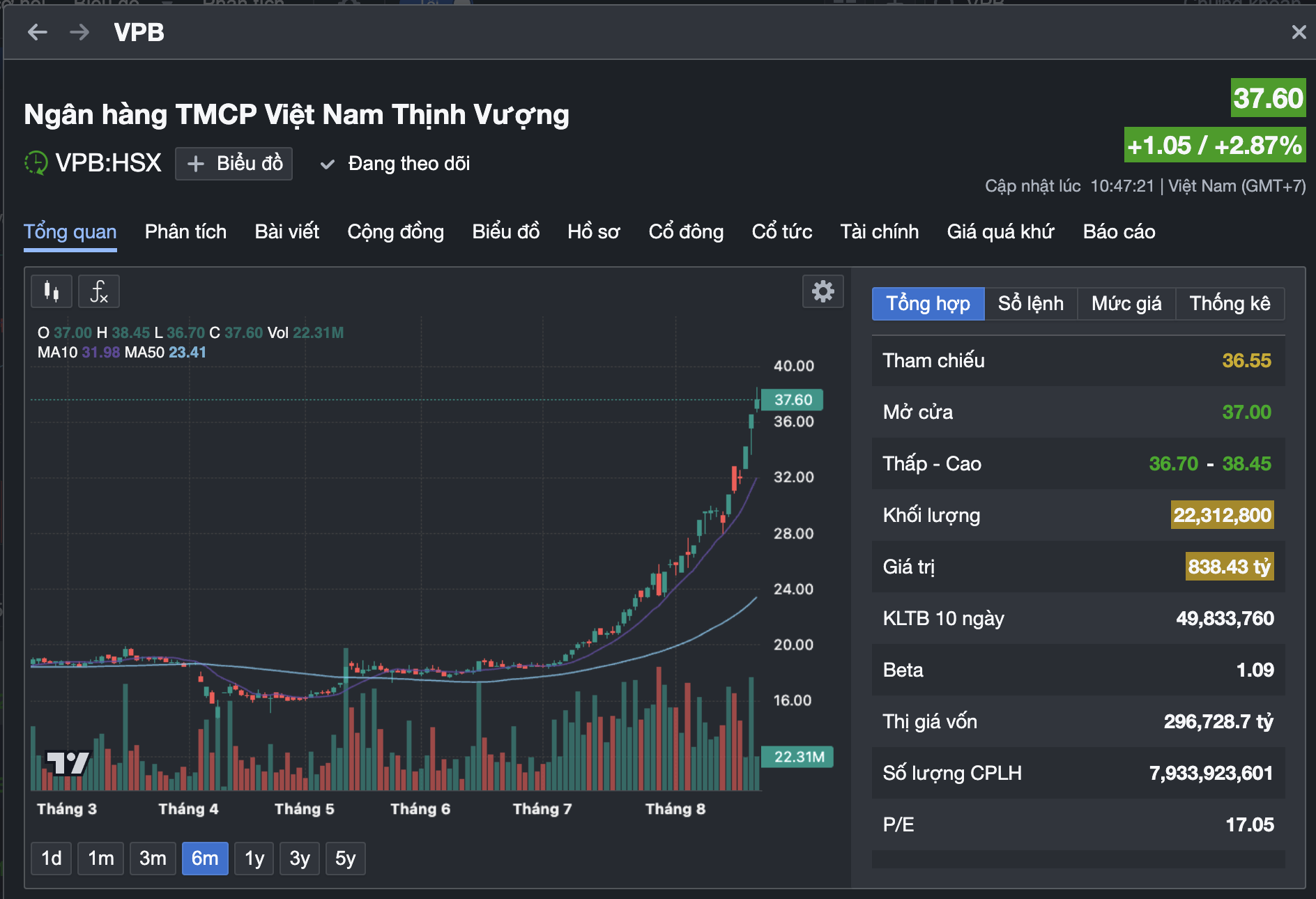The width and height of the screenshot is (1316, 899).
Task: Open chart settings gear icon
Action: [x=822, y=291]
